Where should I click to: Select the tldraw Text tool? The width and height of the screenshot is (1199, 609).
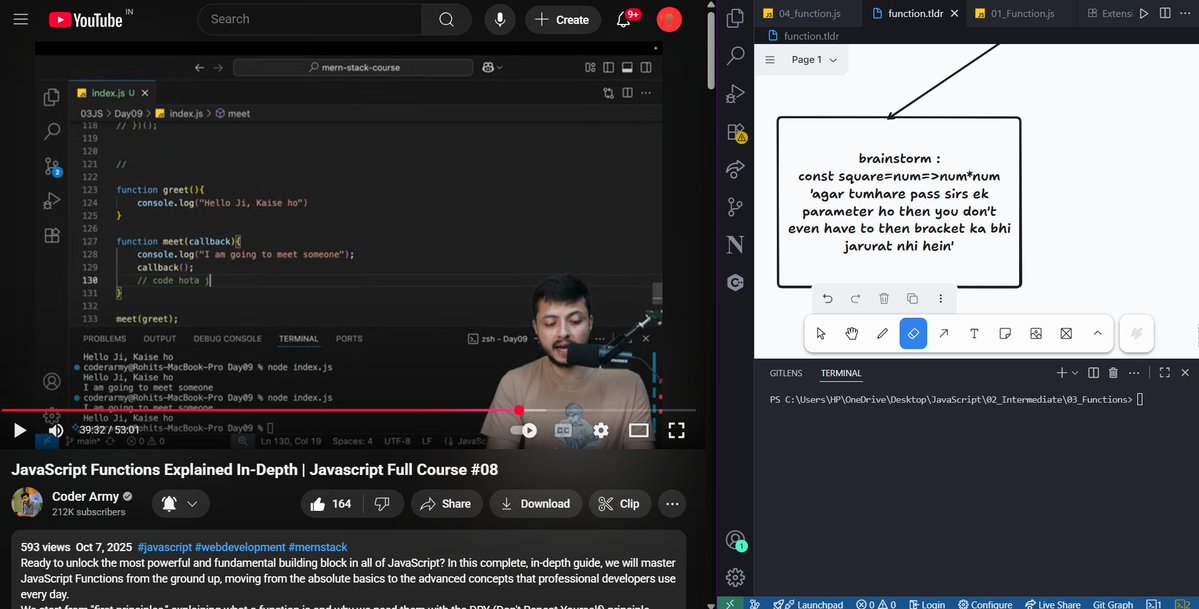click(x=974, y=334)
